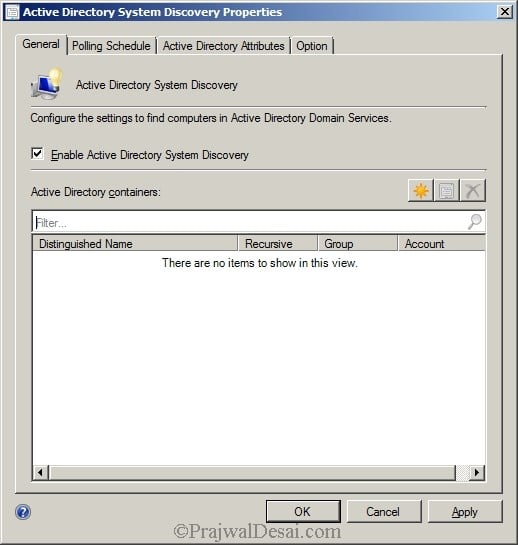Click the title bar window icon

coord(12,12)
